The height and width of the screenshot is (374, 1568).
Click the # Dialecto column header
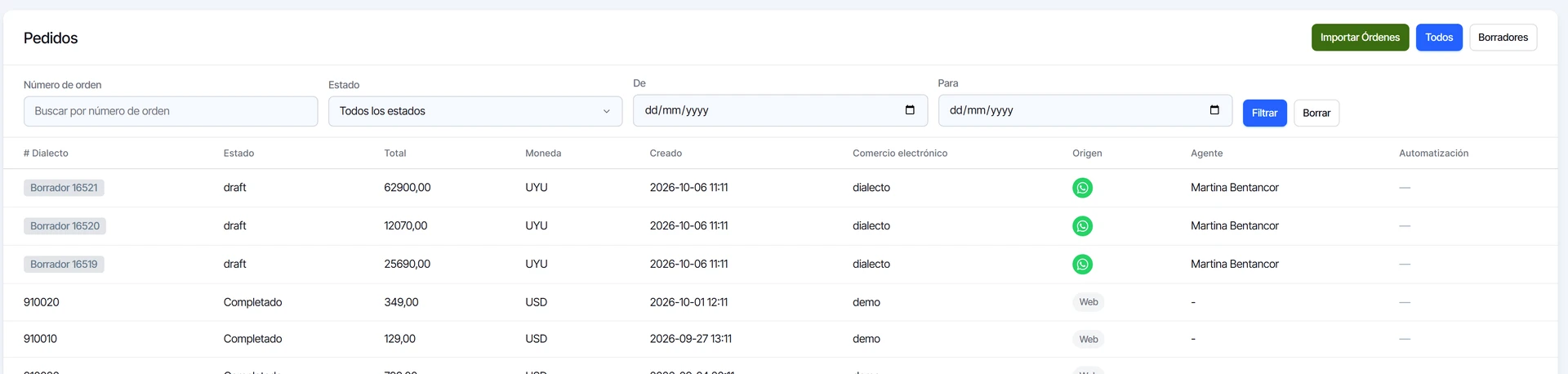click(x=46, y=154)
